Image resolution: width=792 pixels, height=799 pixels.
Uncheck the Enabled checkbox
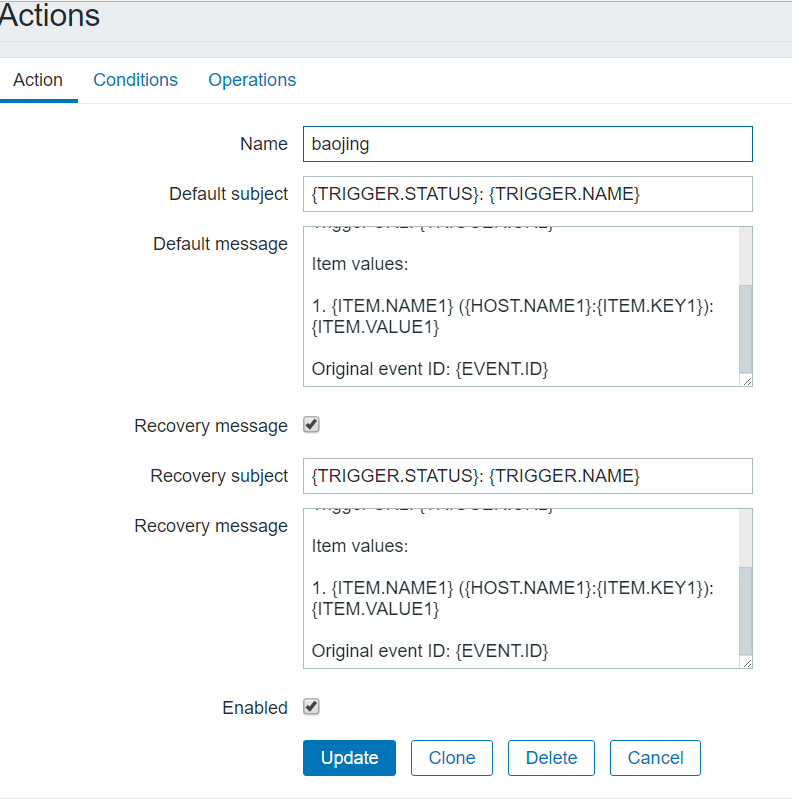tap(311, 707)
